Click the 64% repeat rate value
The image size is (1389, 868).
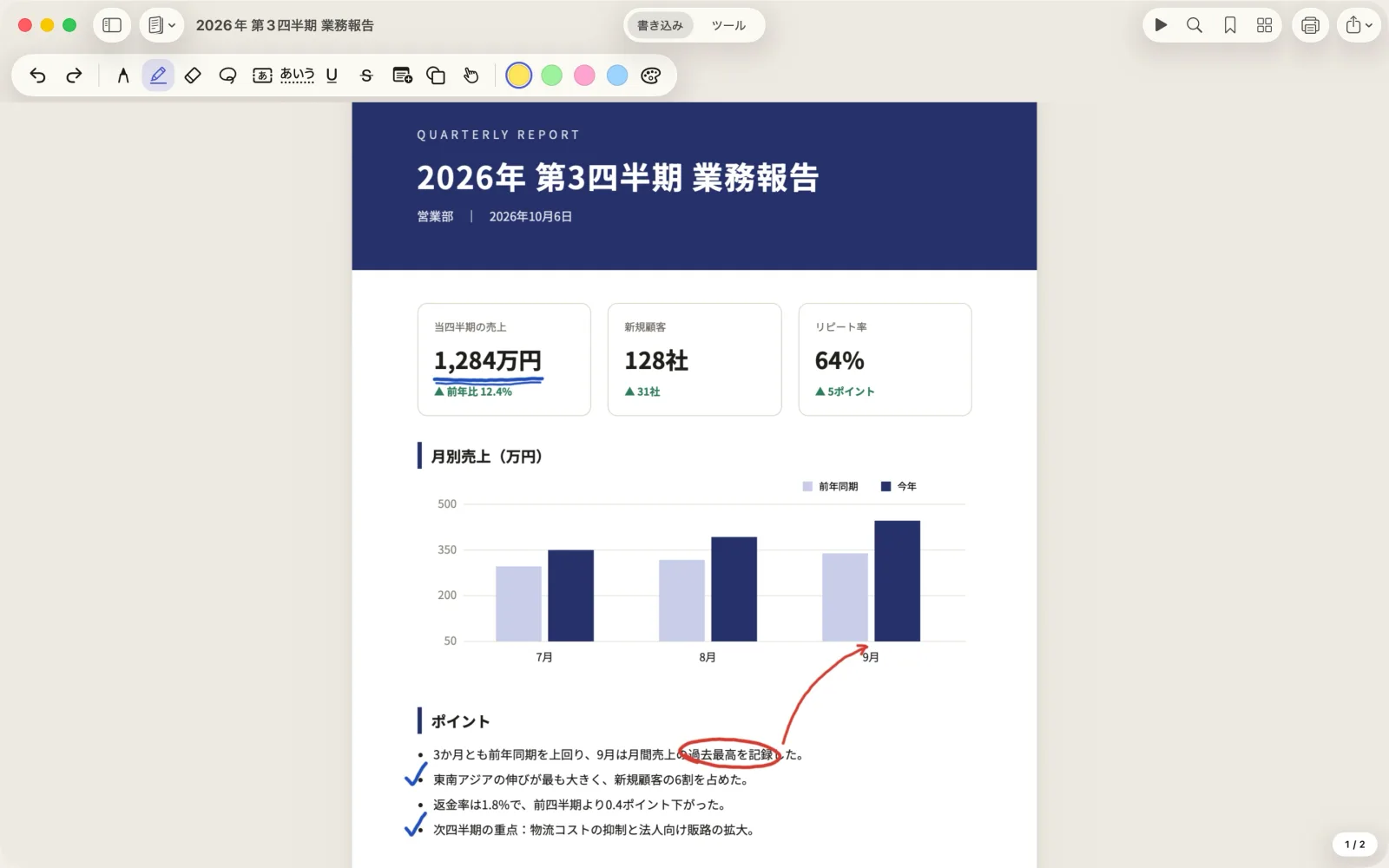click(x=839, y=360)
